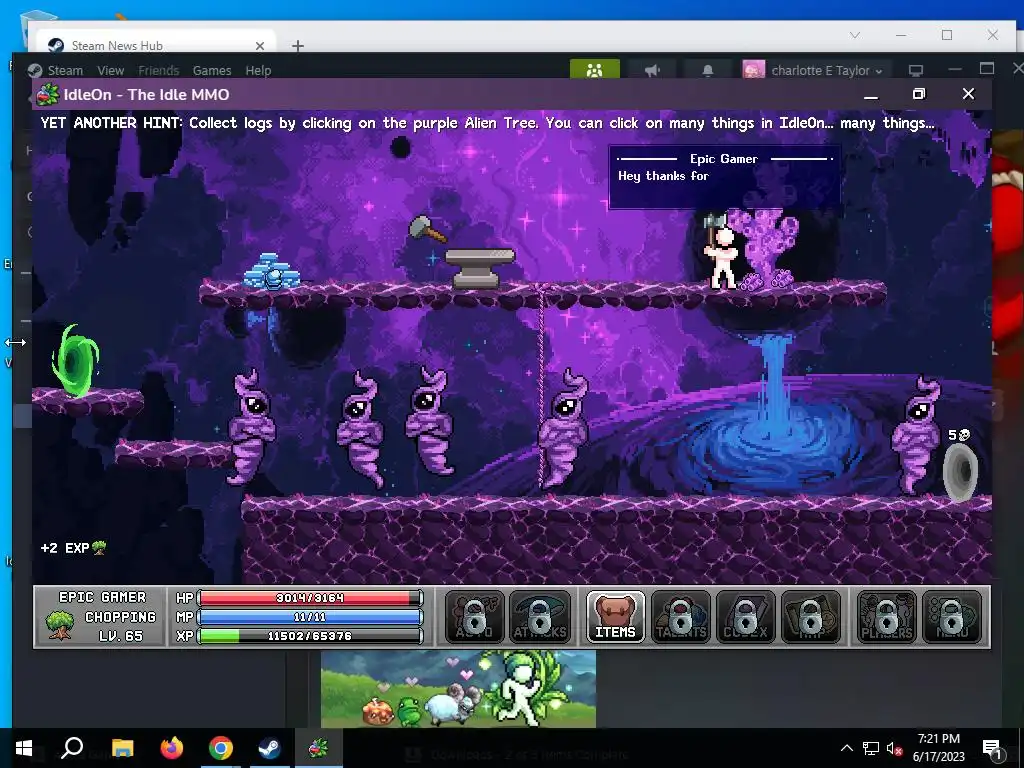
Task: Click the ghost monster near skull portal
Action: 917,434
